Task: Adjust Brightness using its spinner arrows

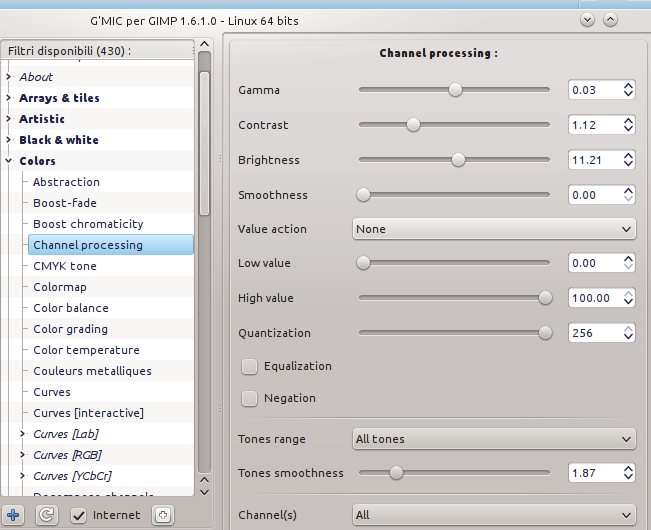Action: [629, 160]
